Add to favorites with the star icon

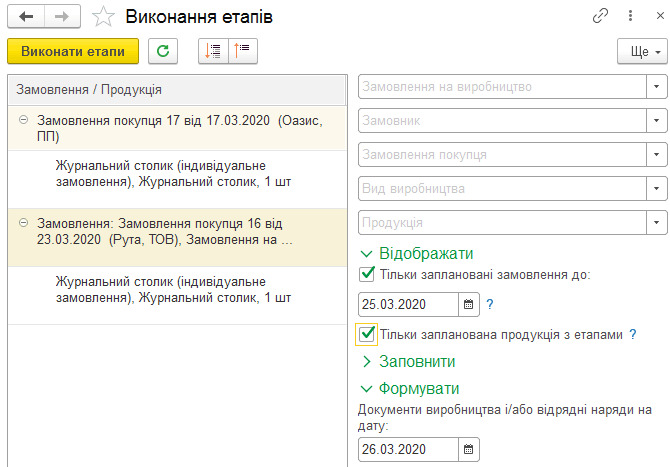click(x=103, y=17)
